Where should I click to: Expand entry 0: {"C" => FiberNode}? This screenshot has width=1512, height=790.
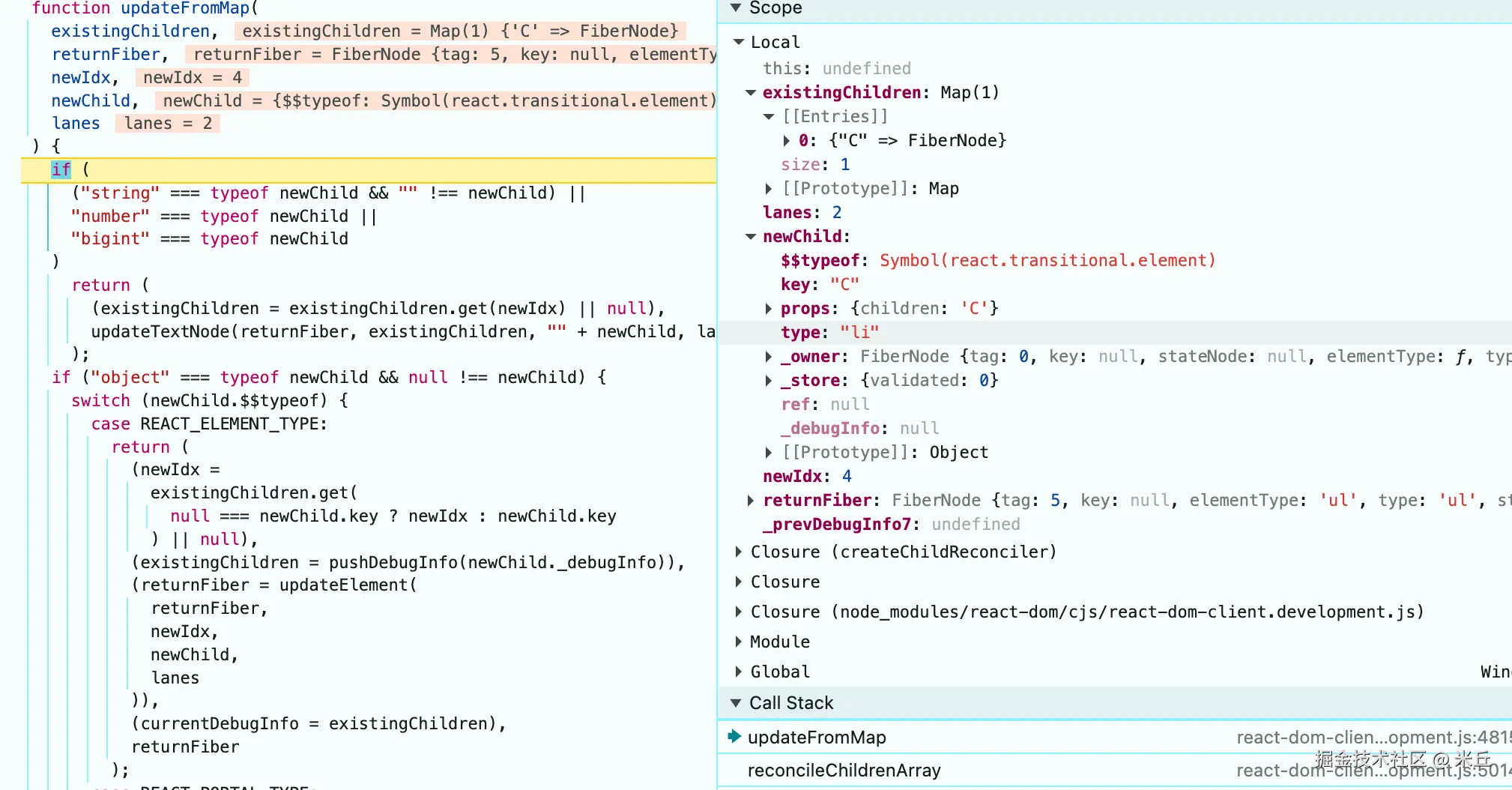787,140
